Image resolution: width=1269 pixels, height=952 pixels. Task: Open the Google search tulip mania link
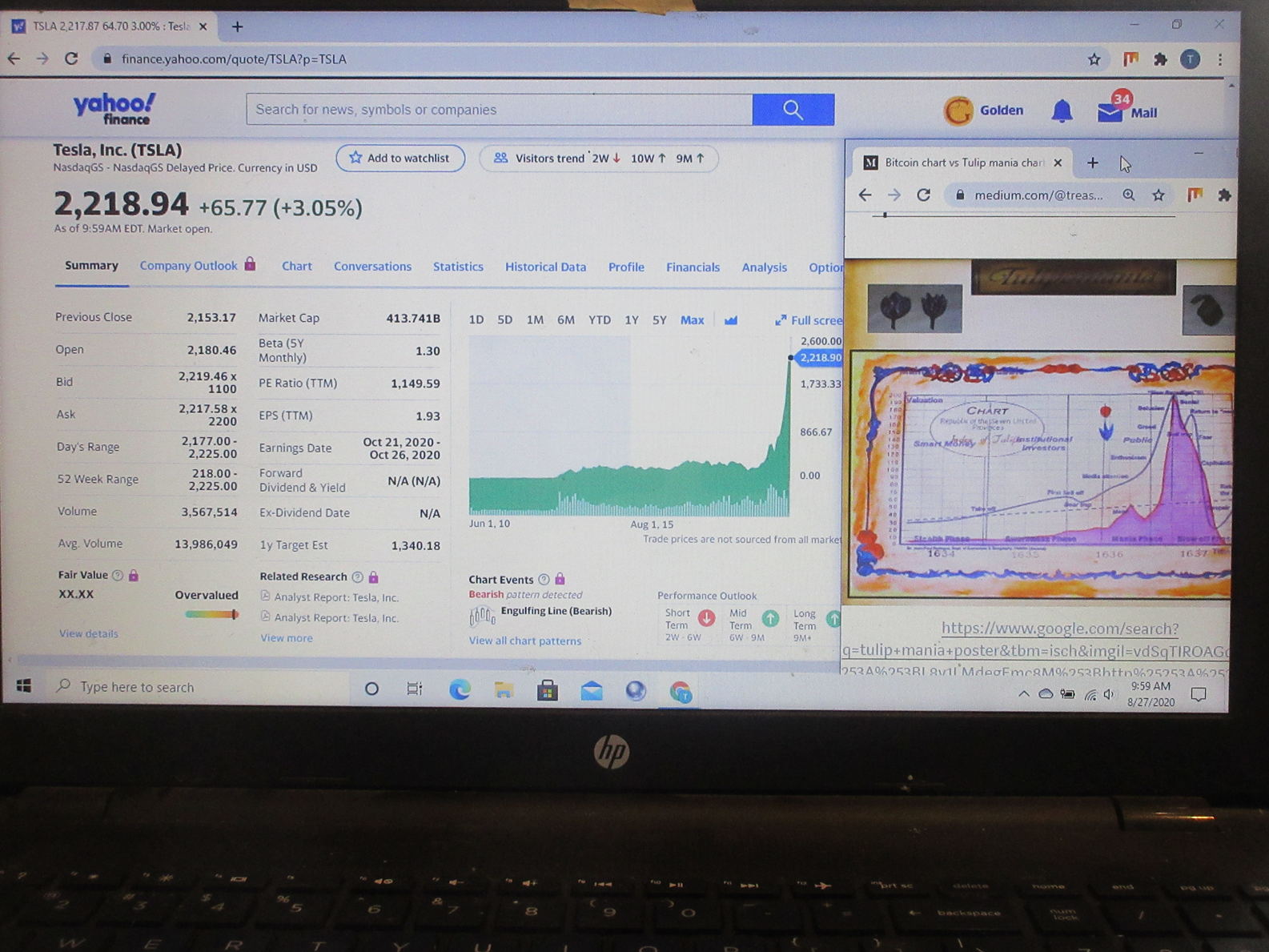(1037, 650)
